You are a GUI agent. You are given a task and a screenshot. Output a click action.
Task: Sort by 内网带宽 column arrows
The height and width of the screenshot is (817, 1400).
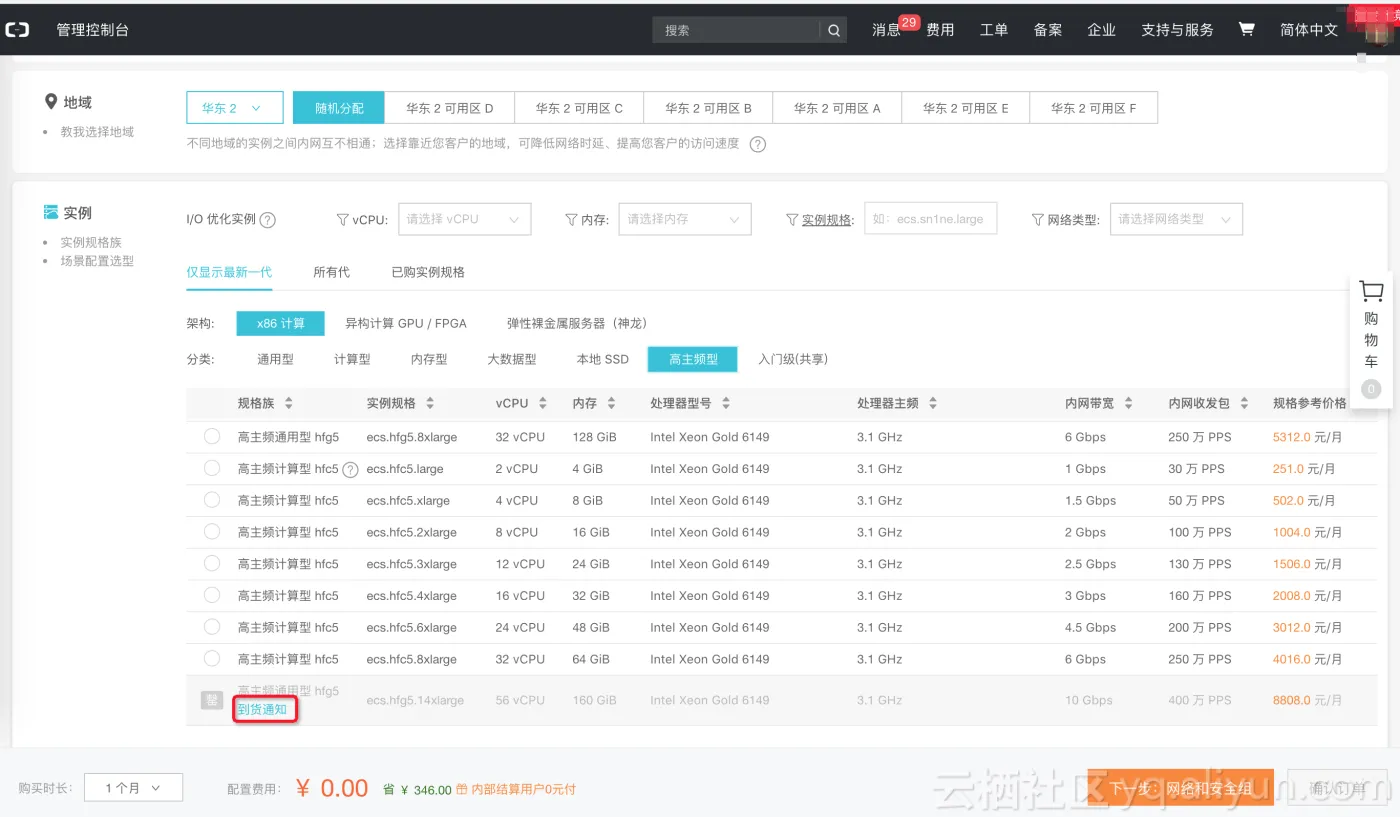1129,403
